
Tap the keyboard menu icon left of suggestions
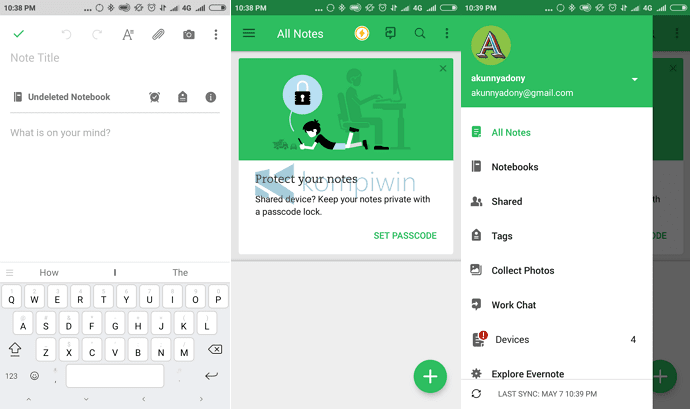(x=10, y=273)
